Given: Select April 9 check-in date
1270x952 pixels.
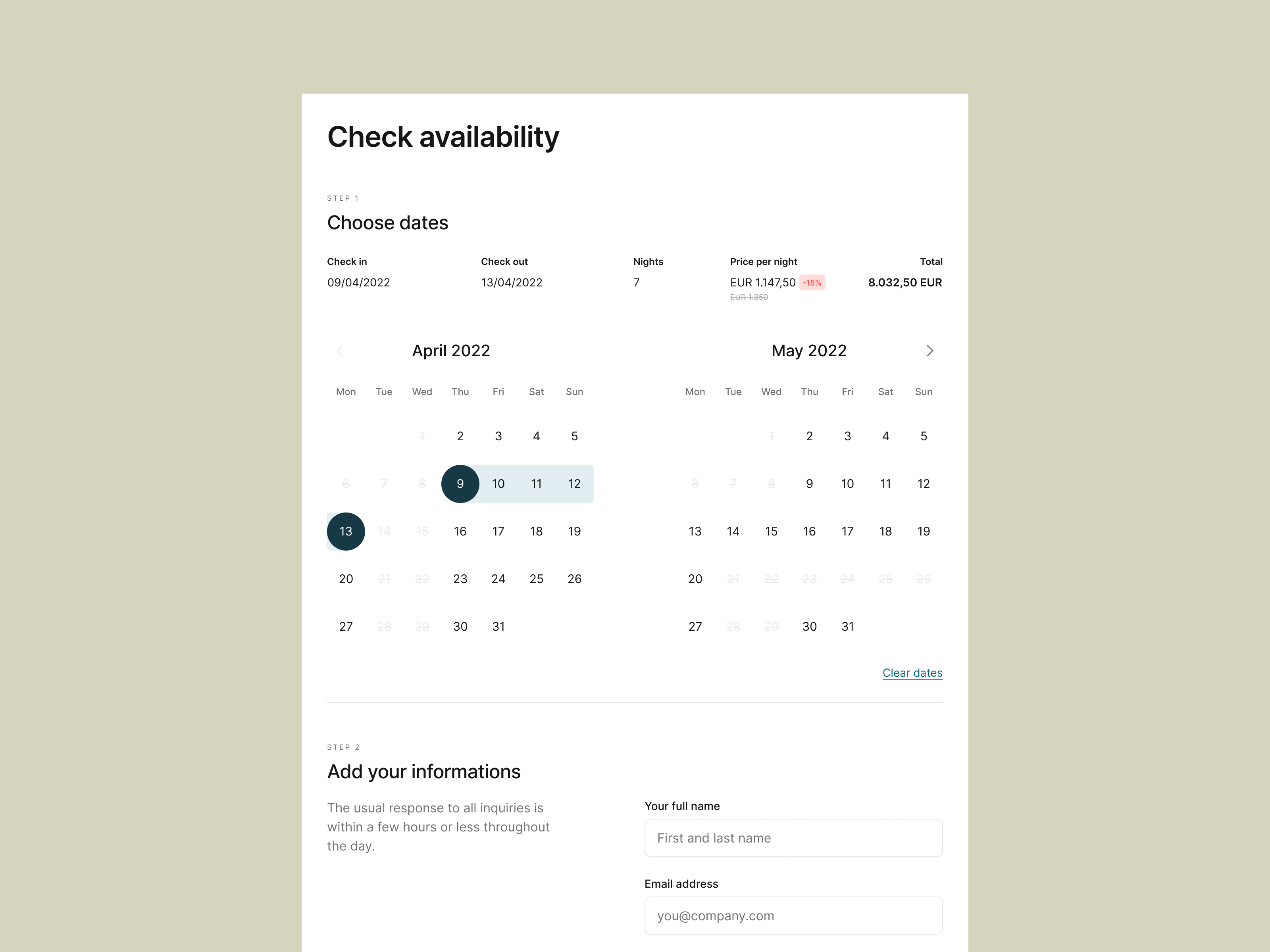Looking at the screenshot, I should [460, 484].
